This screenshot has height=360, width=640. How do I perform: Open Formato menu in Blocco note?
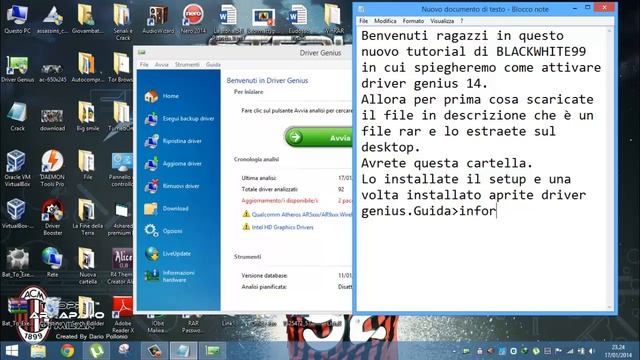(x=413, y=21)
